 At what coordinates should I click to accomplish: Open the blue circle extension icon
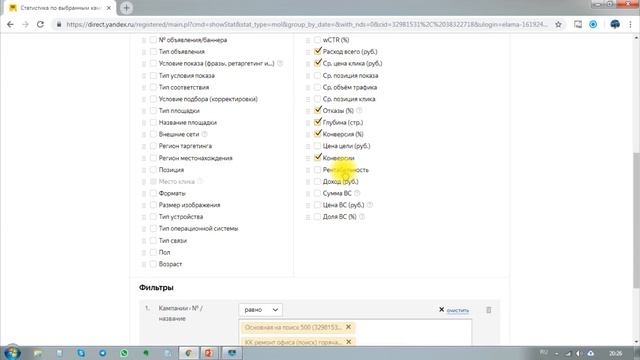[593, 24]
